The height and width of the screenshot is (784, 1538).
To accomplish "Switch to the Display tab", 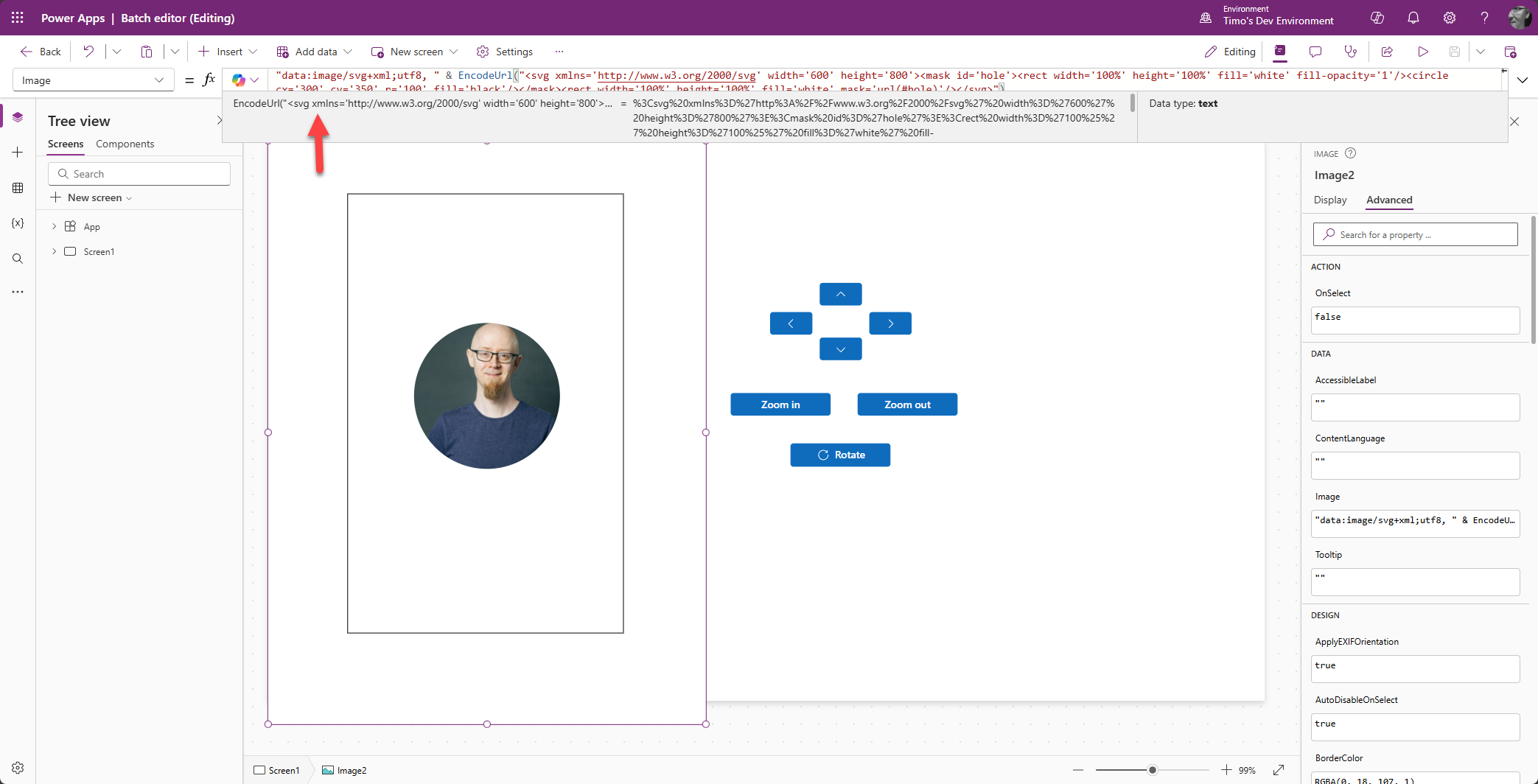I will (x=1329, y=200).
